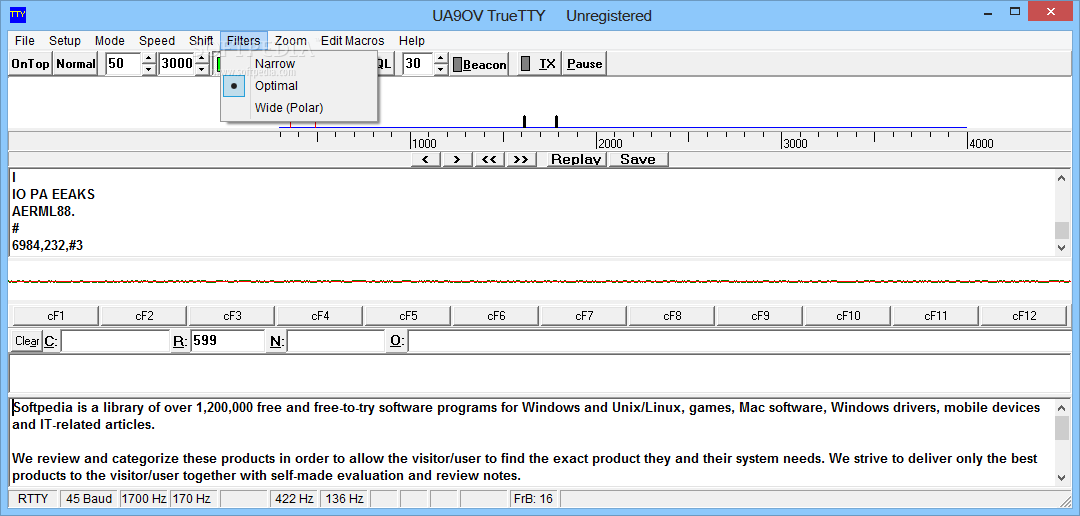This screenshot has width=1080, height=516.
Task: Decrease the 30 value with down arrow
Action: pos(441,70)
